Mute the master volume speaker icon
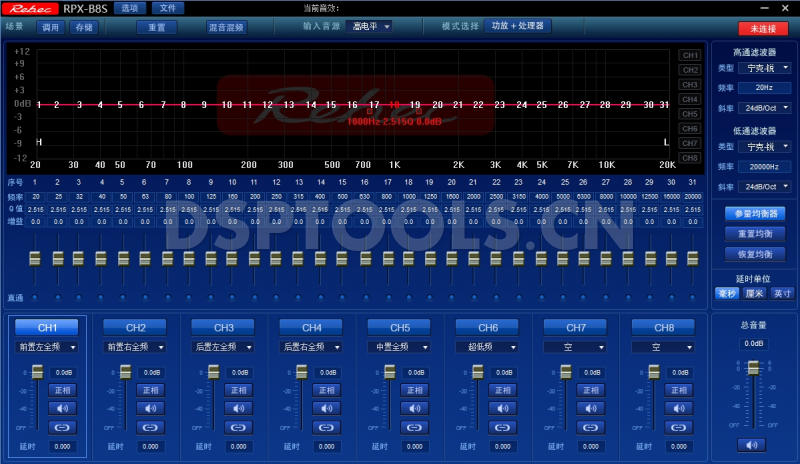The width and height of the screenshot is (800, 464). click(752, 445)
